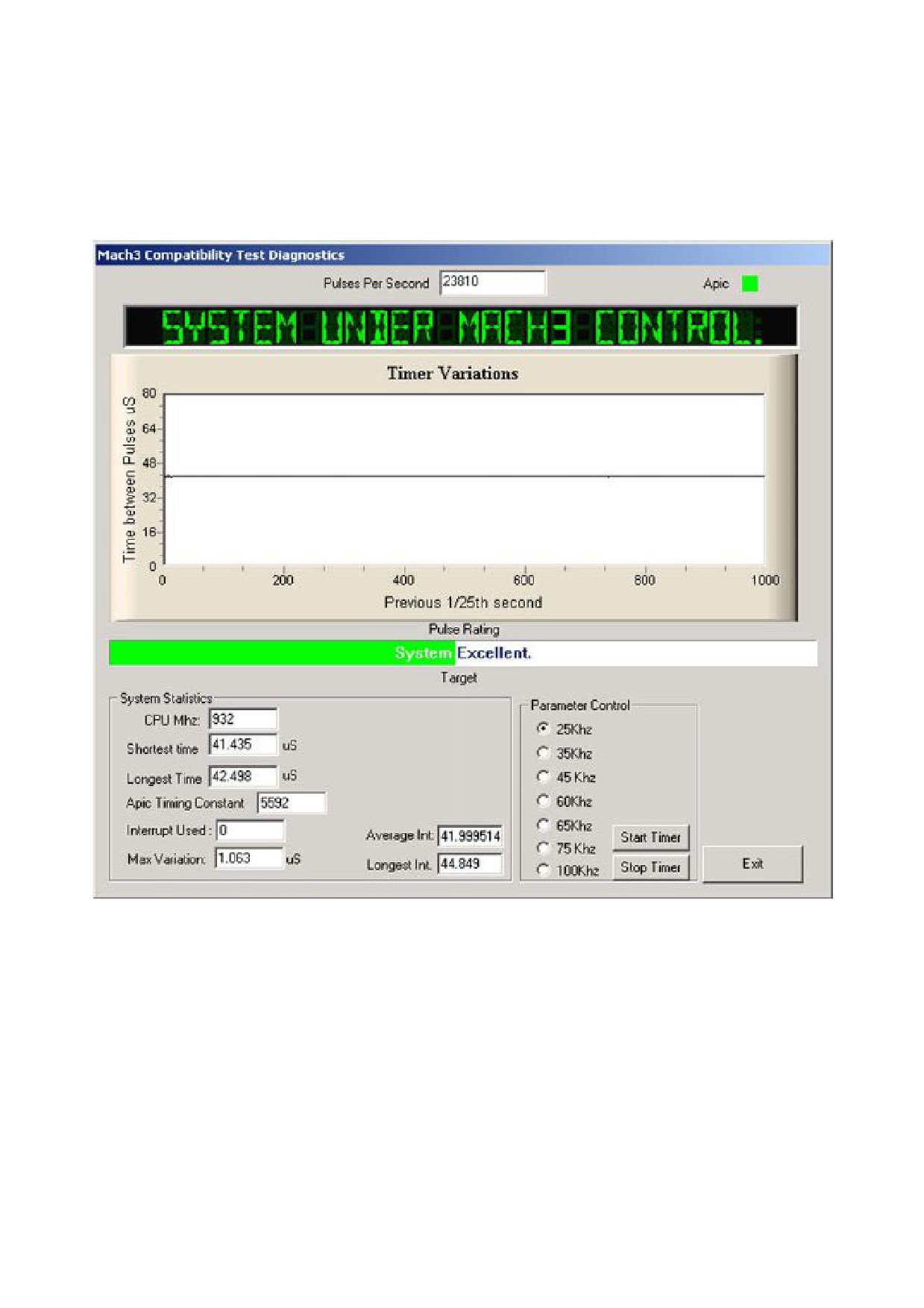Screen dimensions: 924x1308
Task: Click the Start Timer button
Action: [x=650, y=837]
